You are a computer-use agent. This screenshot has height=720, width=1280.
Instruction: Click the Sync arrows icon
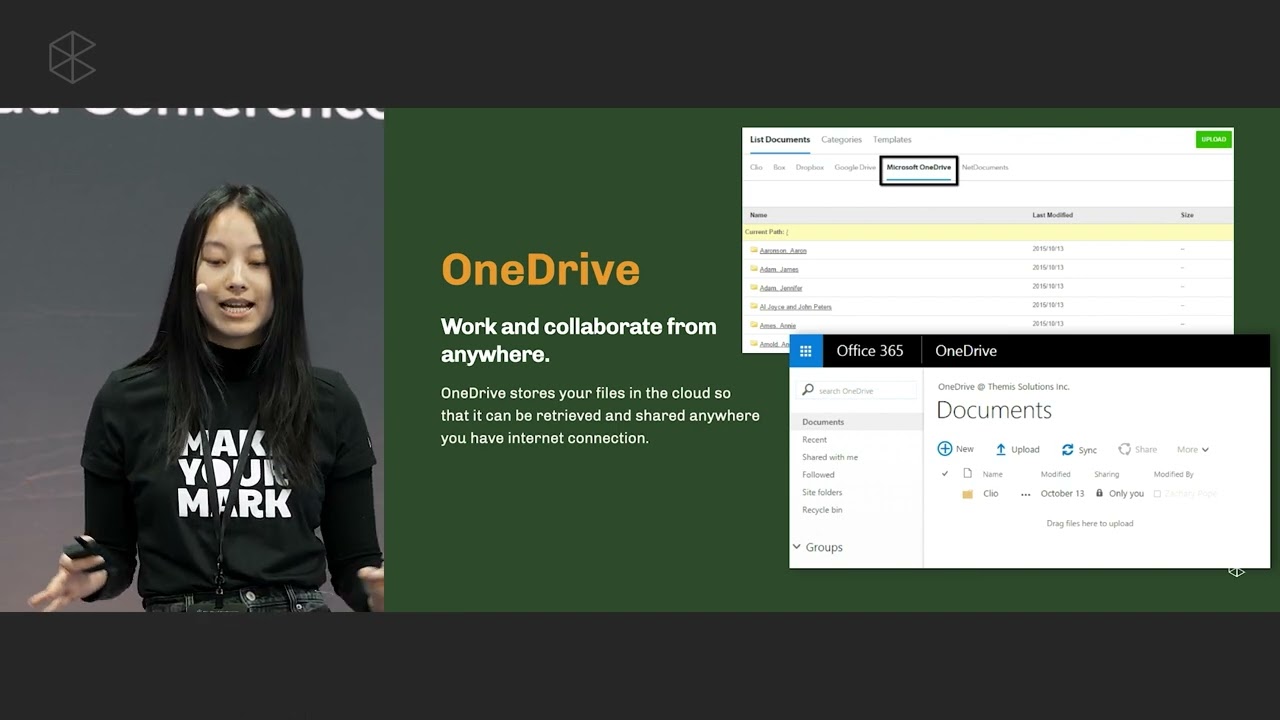click(x=1068, y=450)
